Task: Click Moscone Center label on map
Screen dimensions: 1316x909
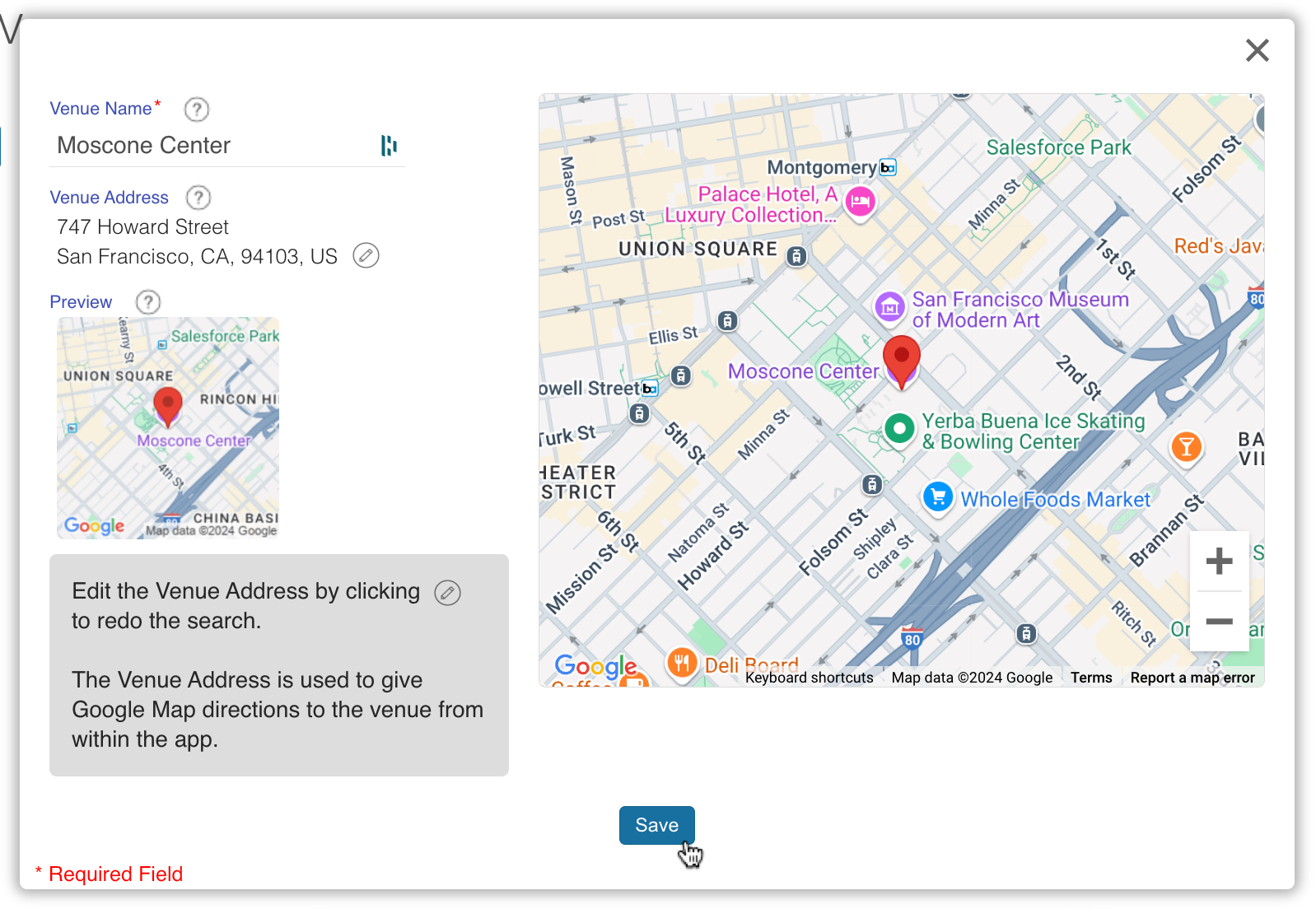Action: [x=804, y=371]
